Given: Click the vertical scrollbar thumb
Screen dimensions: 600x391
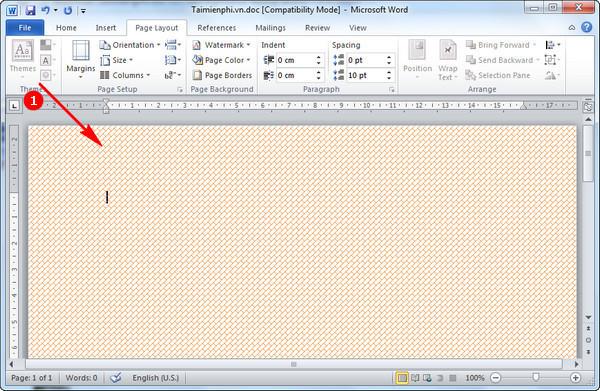Looking at the screenshot, I should coord(588,153).
